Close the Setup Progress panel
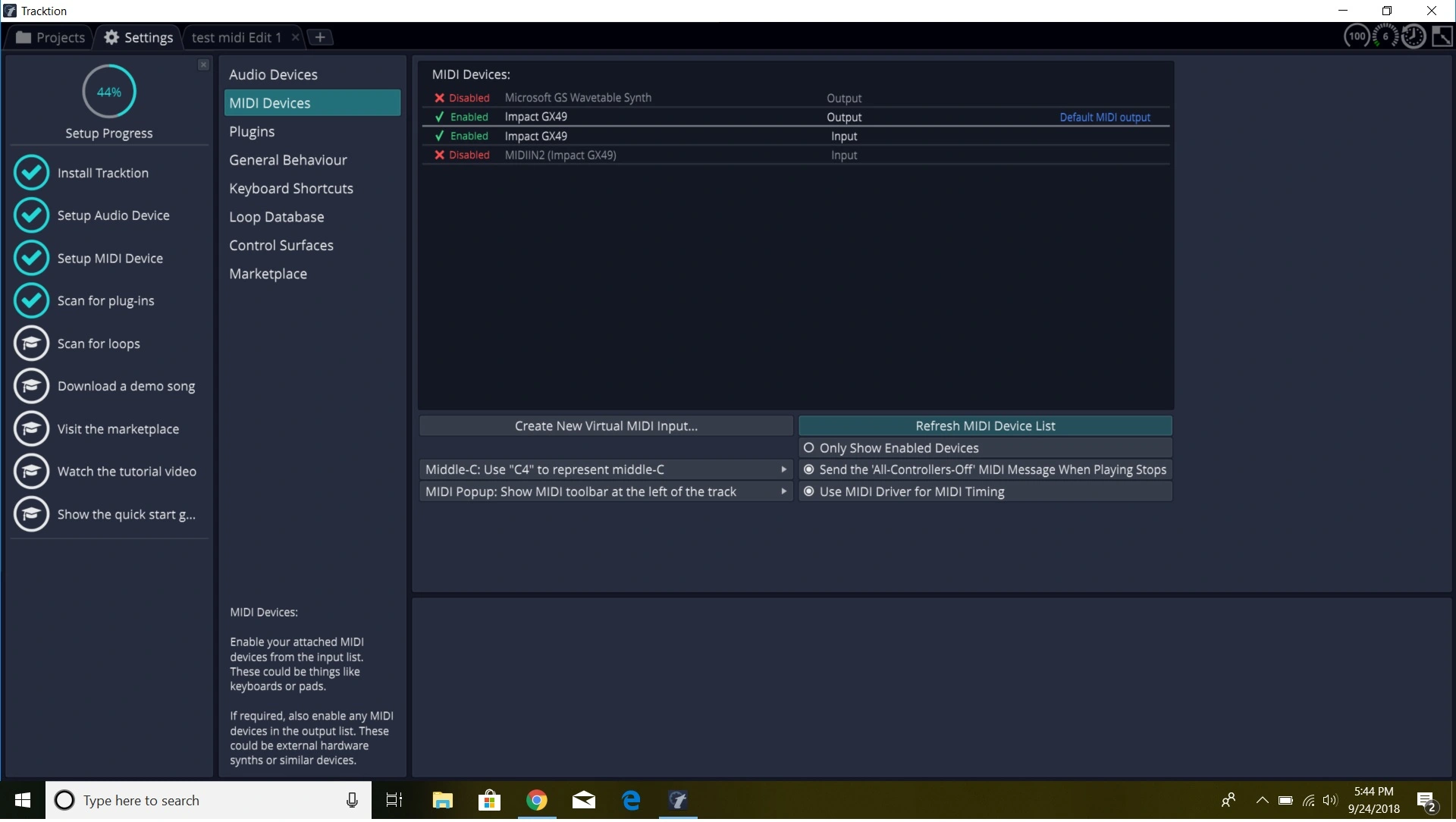The width and height of the screenshot is (1456, 822). tap(203, 65)
